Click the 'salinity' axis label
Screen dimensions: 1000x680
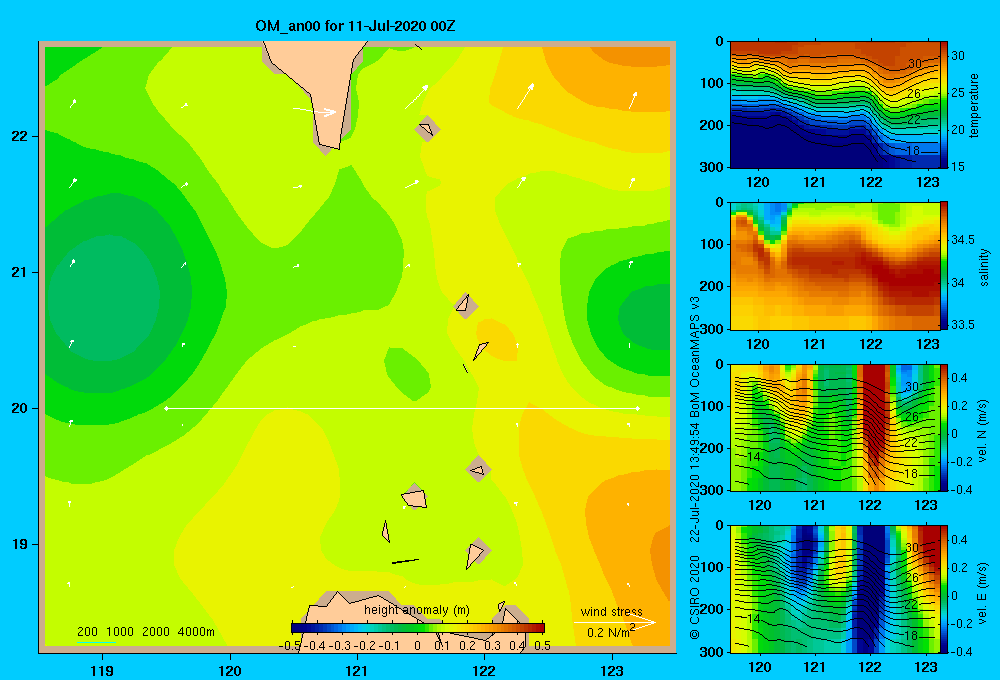(x=983, y=267)
